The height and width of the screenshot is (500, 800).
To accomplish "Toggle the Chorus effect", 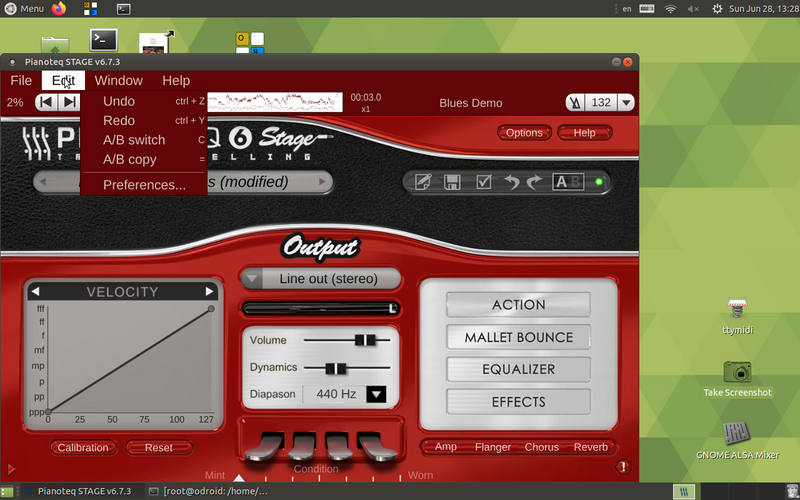I will [541, 447].
